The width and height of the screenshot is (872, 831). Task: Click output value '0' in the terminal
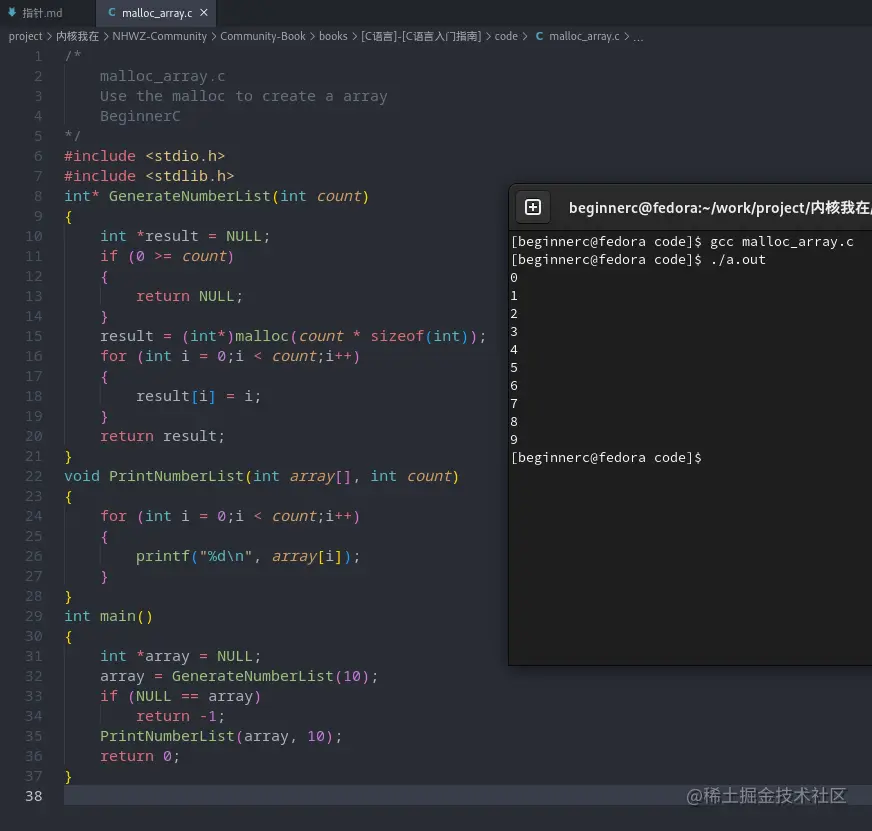coord(514,278)
